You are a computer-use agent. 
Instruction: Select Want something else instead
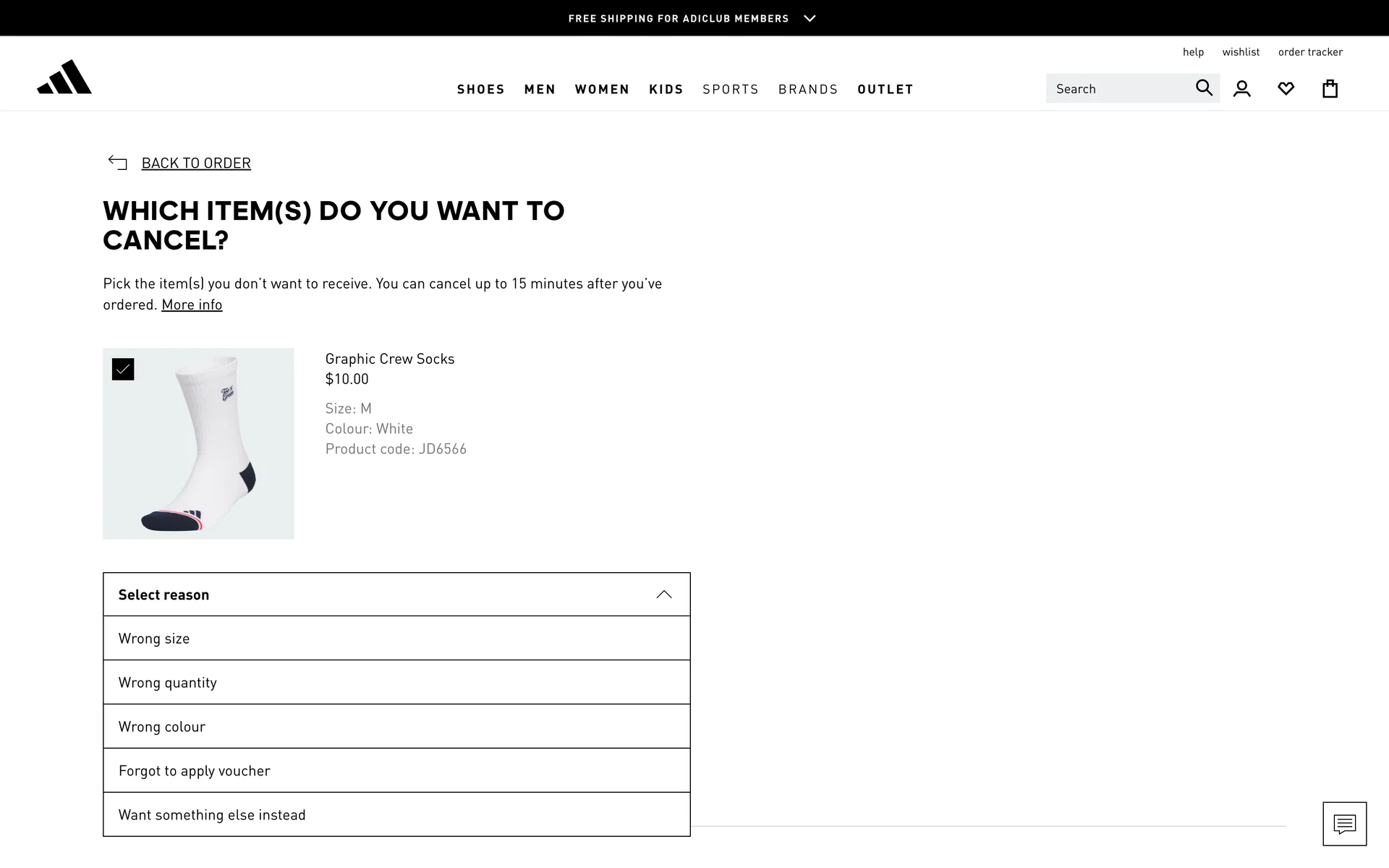396,814
